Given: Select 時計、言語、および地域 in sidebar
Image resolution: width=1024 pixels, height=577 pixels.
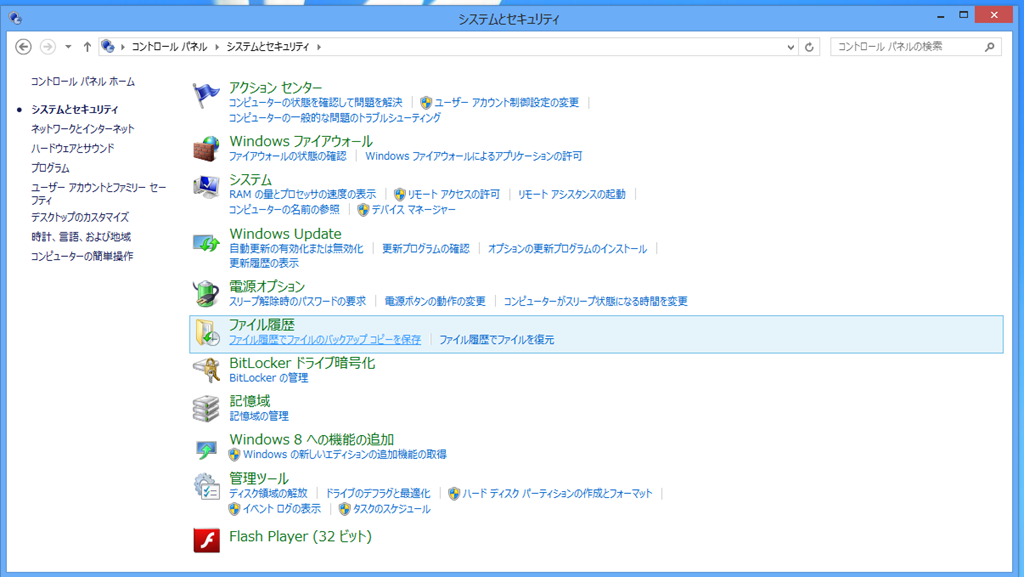Looking at the screenshot, I should [81, 237].
